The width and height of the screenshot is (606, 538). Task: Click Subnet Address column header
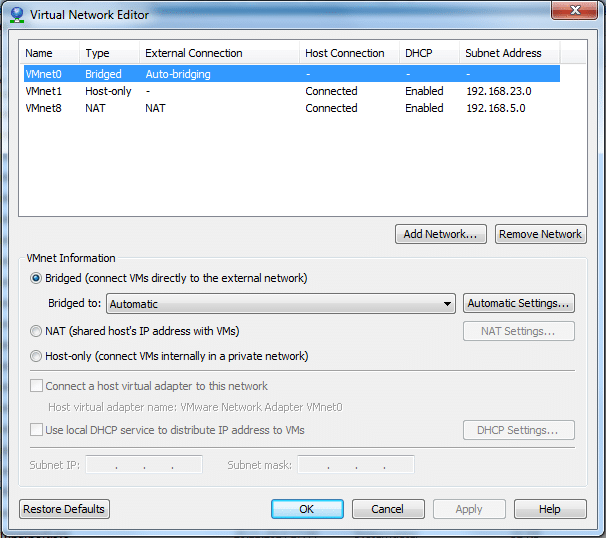[509, 53]
